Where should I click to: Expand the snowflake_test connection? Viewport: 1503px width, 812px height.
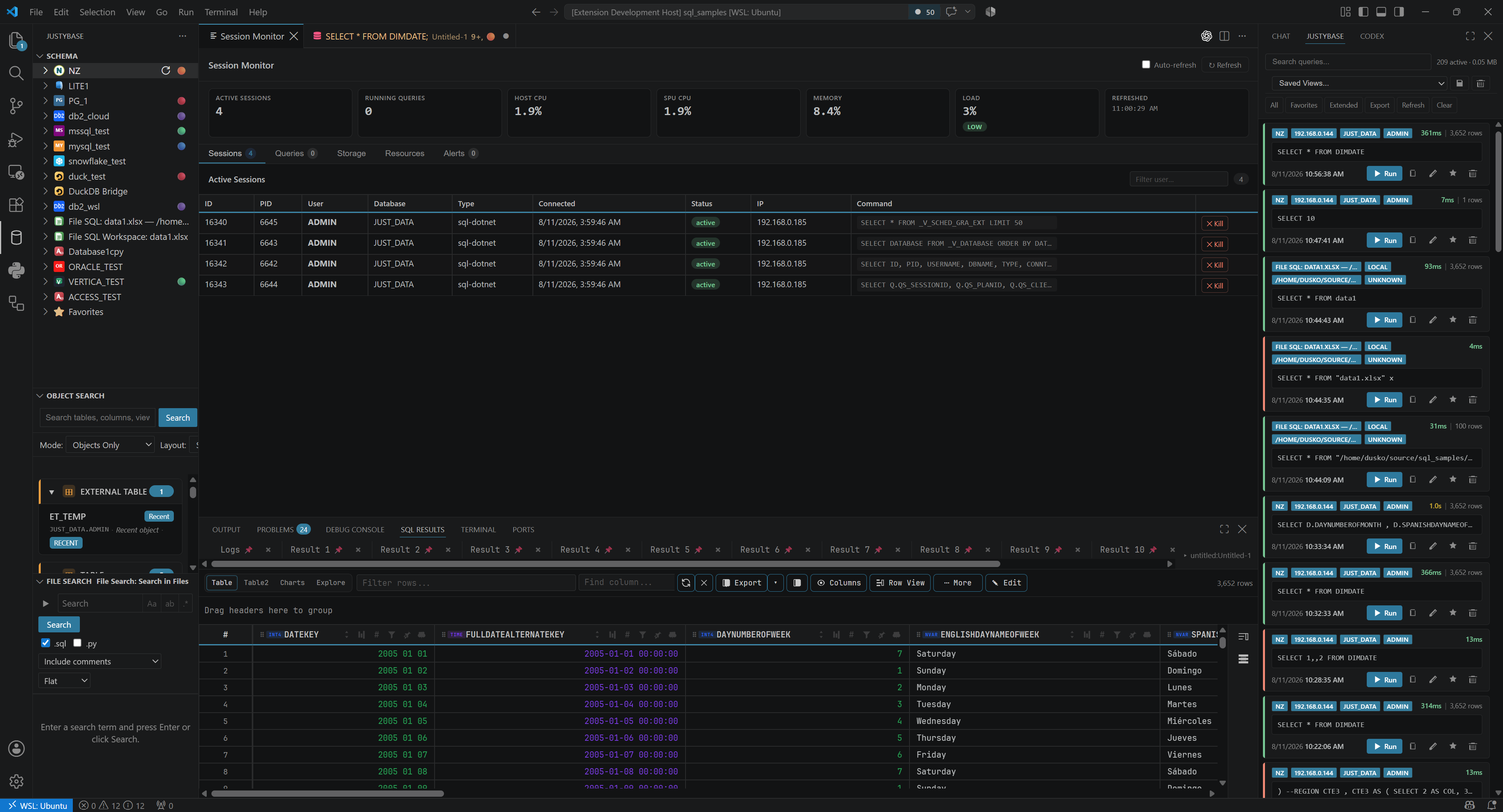45,161
